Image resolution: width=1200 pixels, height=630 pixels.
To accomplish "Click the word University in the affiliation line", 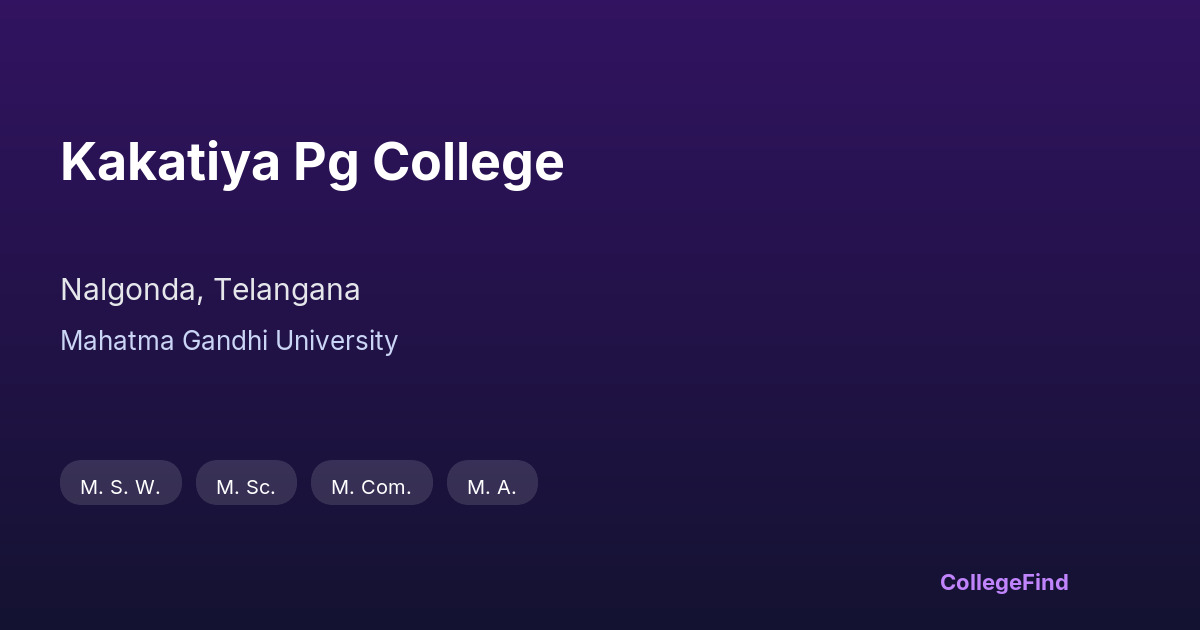I will (x=337, y=341).
